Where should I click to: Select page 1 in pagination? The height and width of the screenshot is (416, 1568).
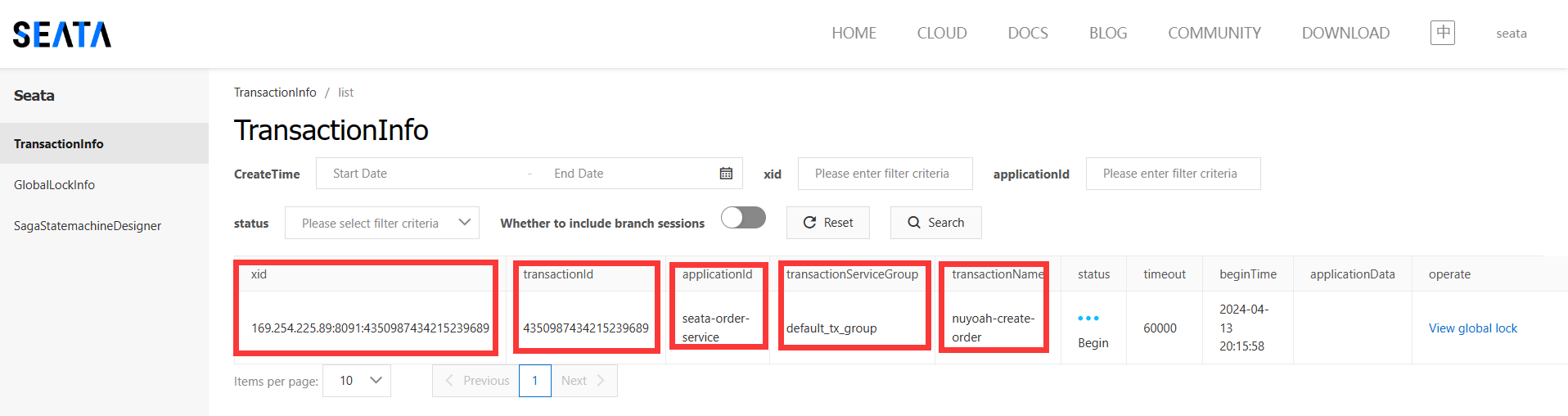pos(535,381)
